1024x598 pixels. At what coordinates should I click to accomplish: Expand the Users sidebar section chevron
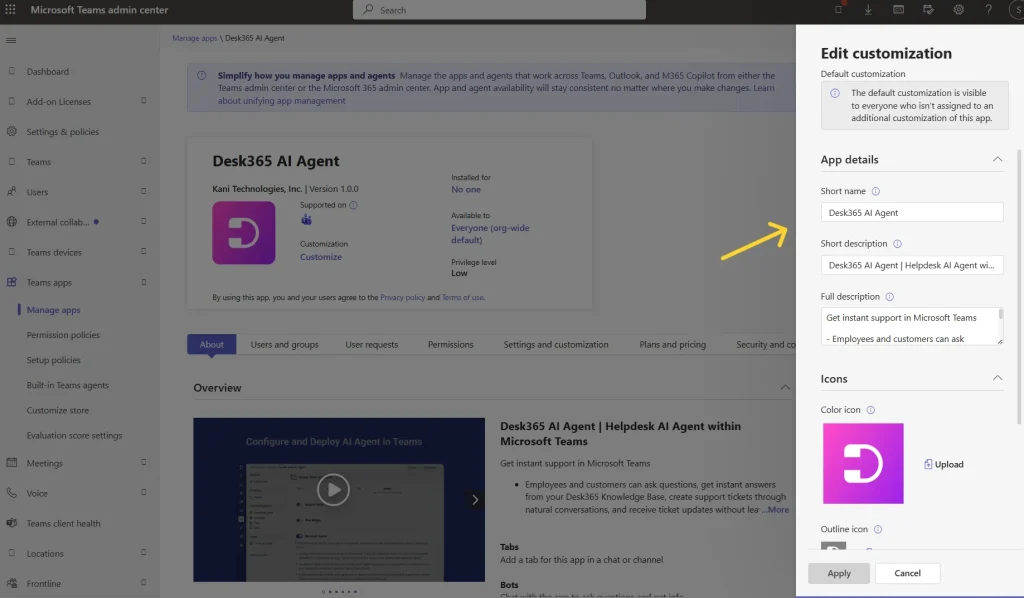144,191
